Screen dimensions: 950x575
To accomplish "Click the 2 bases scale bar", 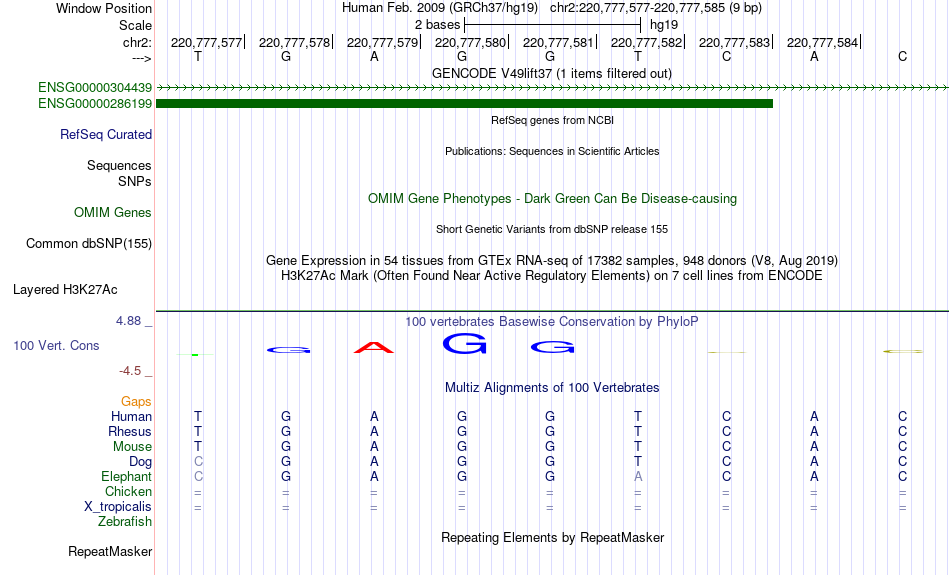I will pyautogui.click(x=552, y=25).
